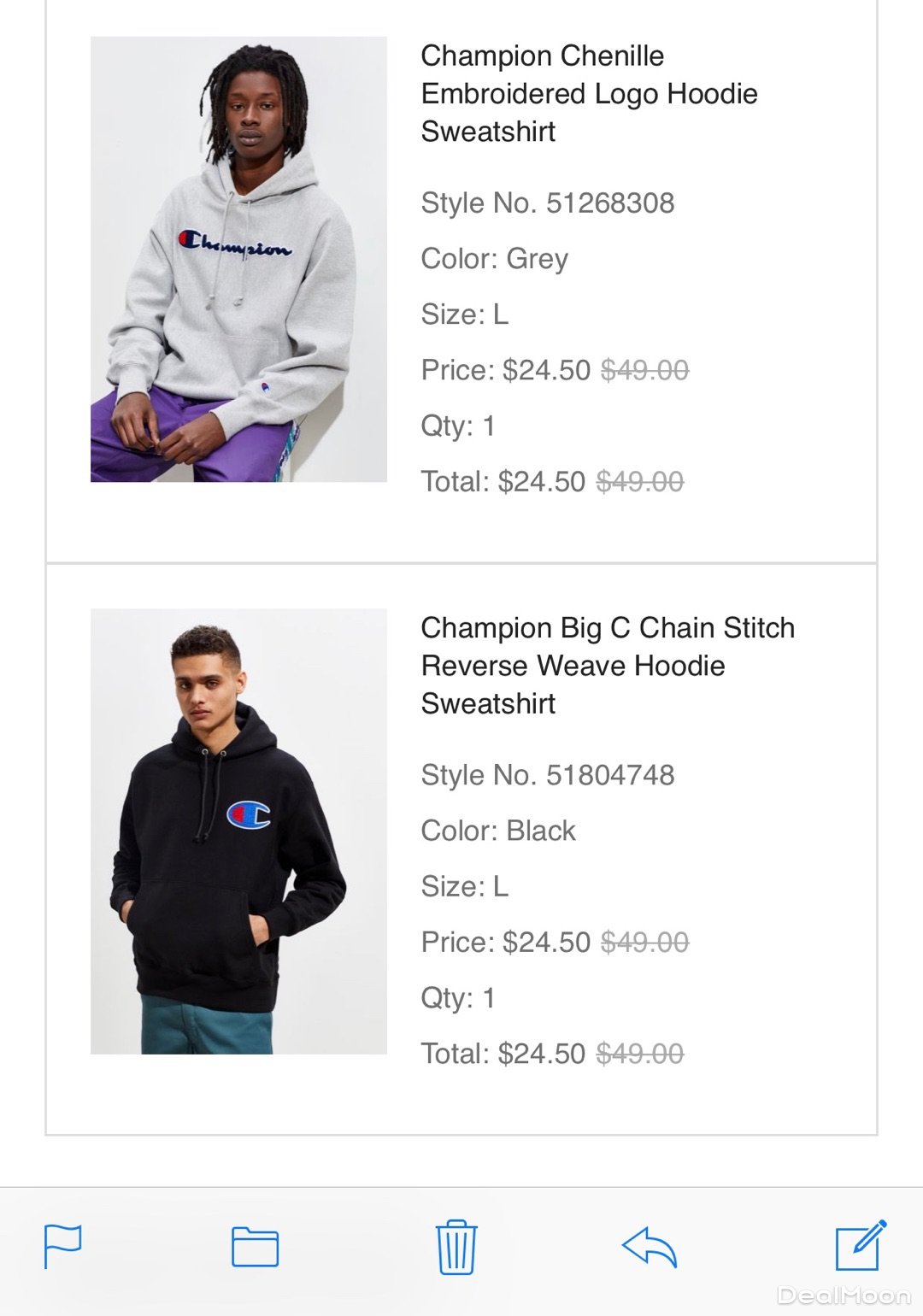923x1316 pixels.
Task: Tap the trash can delete icon
Action: pyautogui.click(x=456, y=1247)
